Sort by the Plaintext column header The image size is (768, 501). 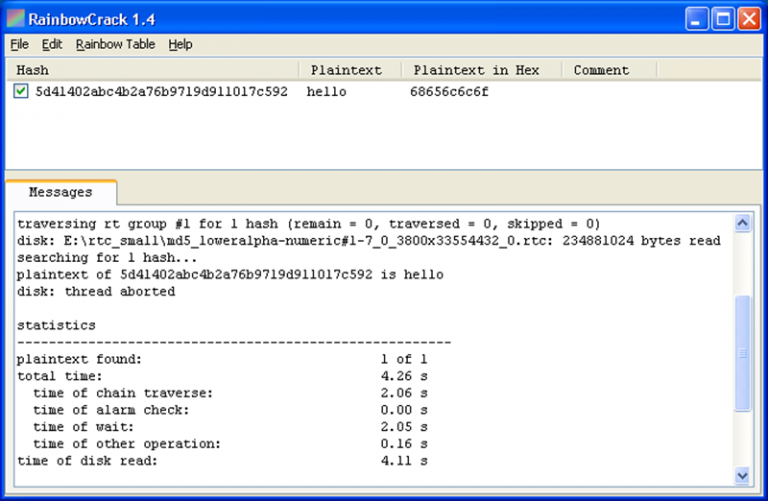pyautogui.click(x=350, y=70)
